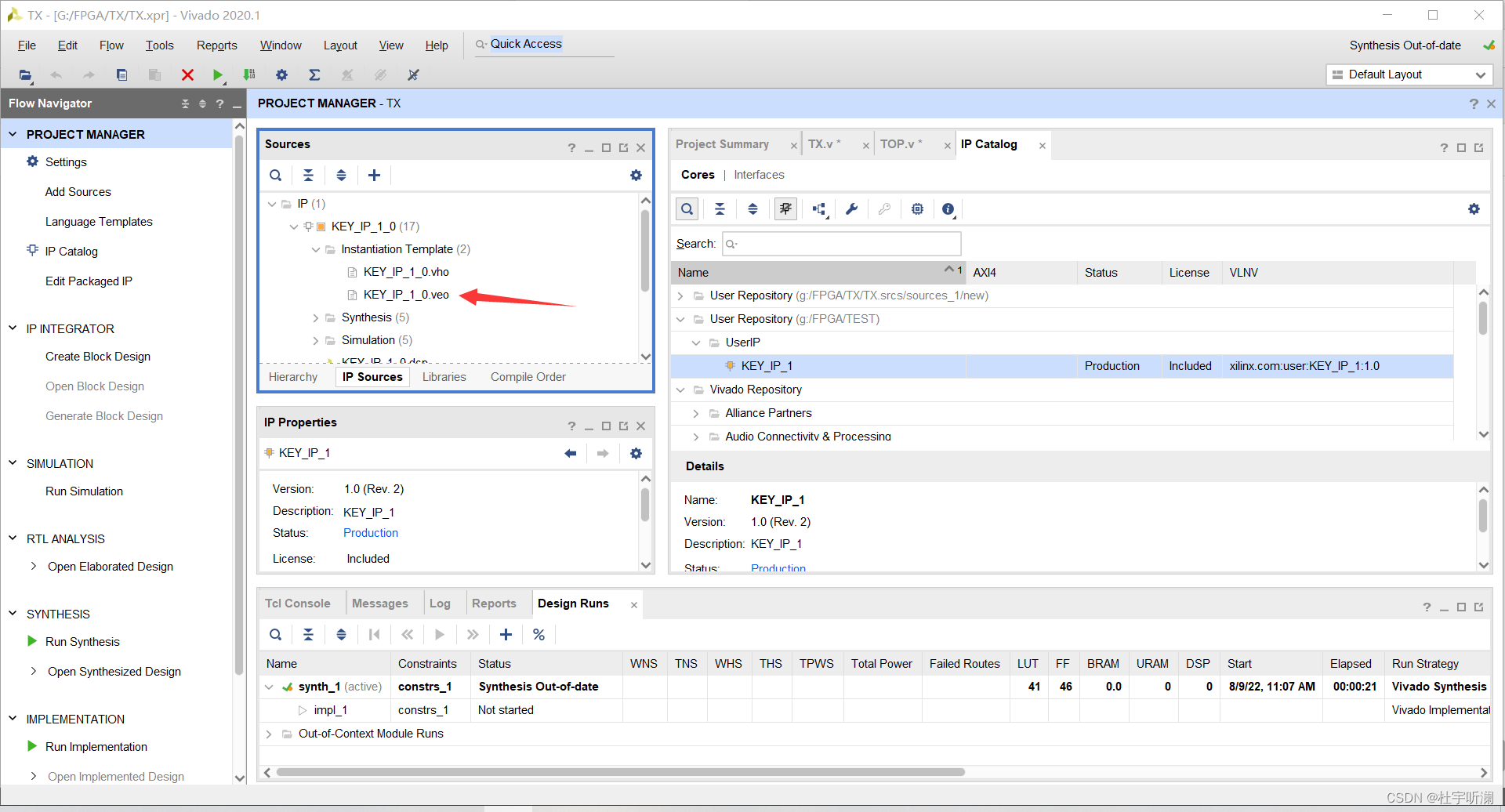Click Production status link in IP Properties
This screenshot has height=812, width=1505.
coord(371,533)
